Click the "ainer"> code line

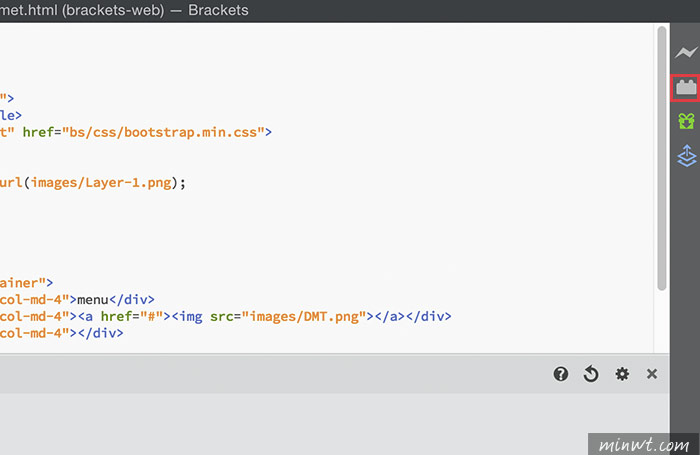click(26, 283)
